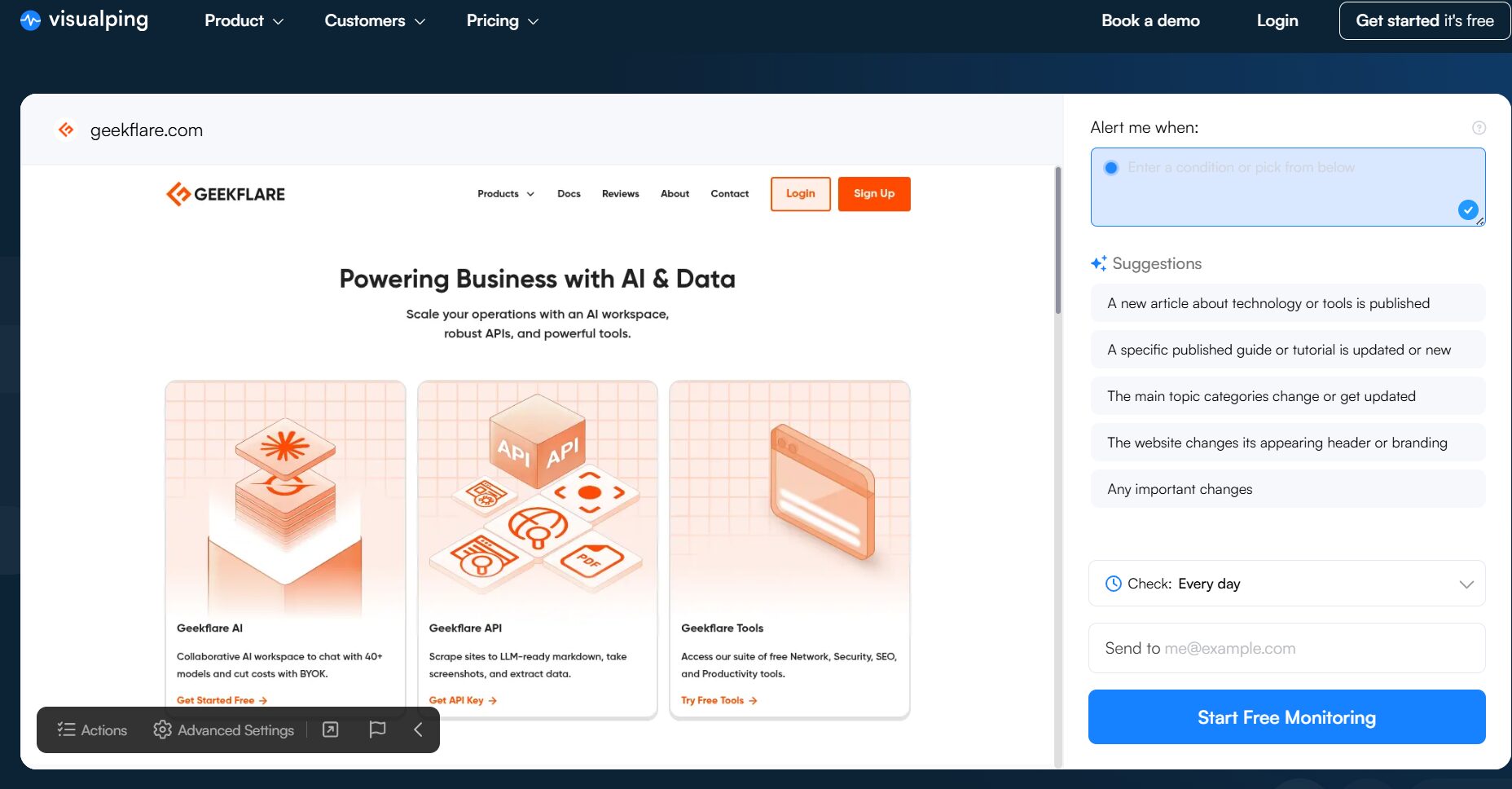The width and height of the screenshot is (1512, 789).
Task: Click Try Free Tools link
Action: (719, 700)
